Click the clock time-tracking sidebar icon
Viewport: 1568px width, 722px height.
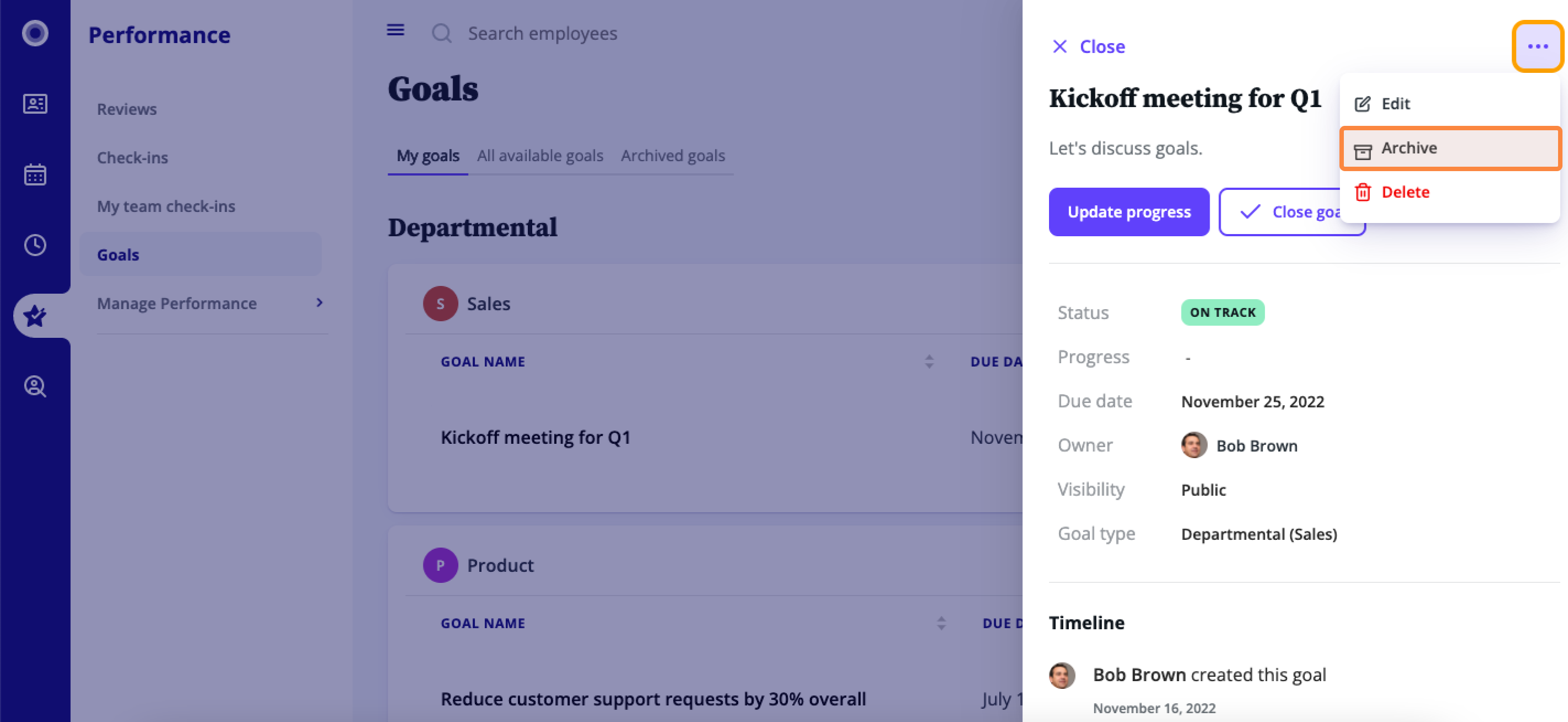(35, 245)
